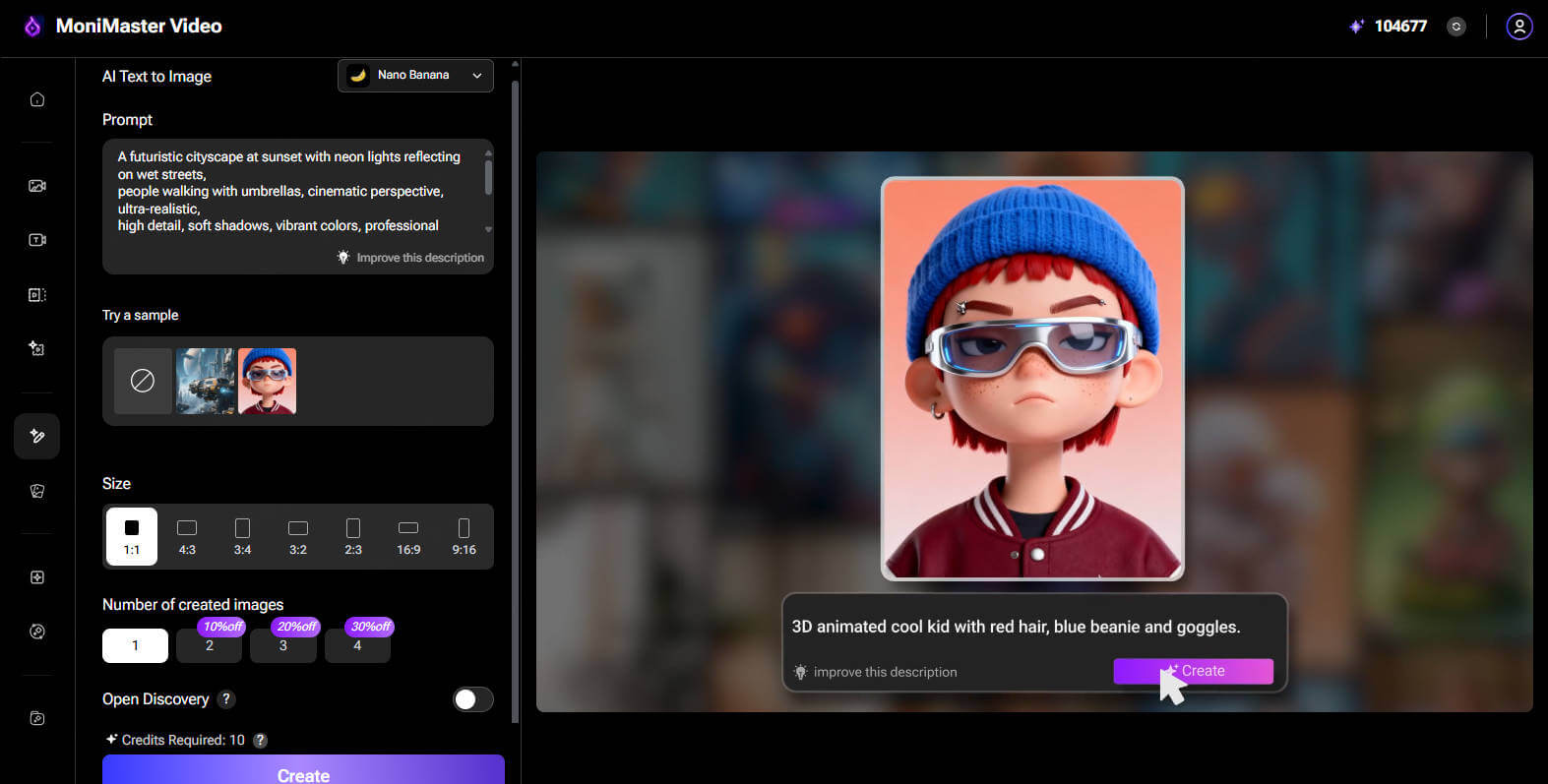The height and width of the screenshot is (784, 1548).
Task: Open the circular explore sidebar icon
Action: [x=37, y=632]
